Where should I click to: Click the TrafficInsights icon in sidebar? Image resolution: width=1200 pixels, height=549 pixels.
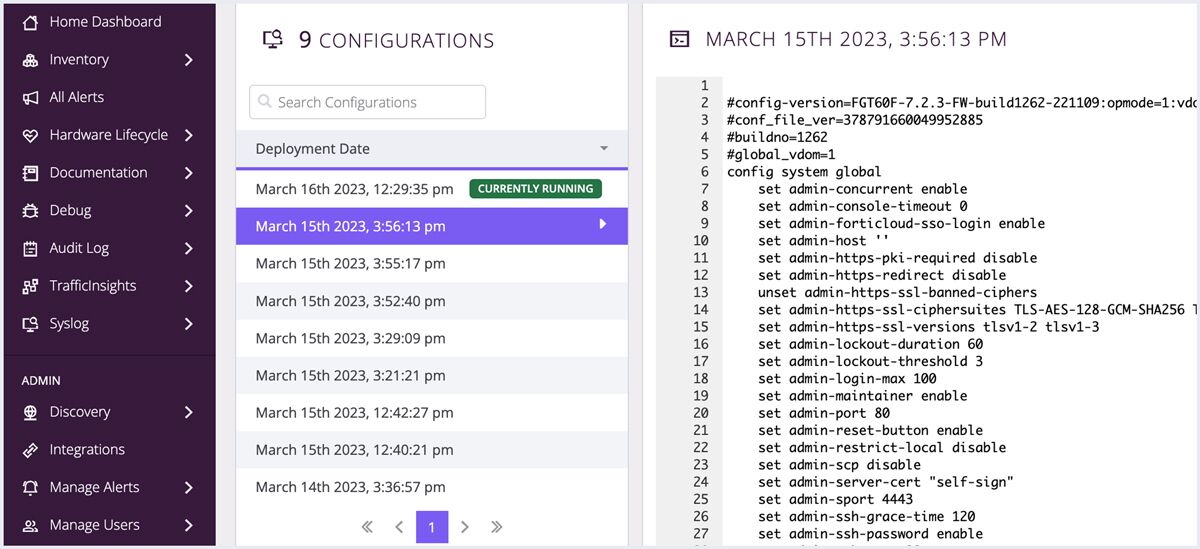tap(30, 286)
